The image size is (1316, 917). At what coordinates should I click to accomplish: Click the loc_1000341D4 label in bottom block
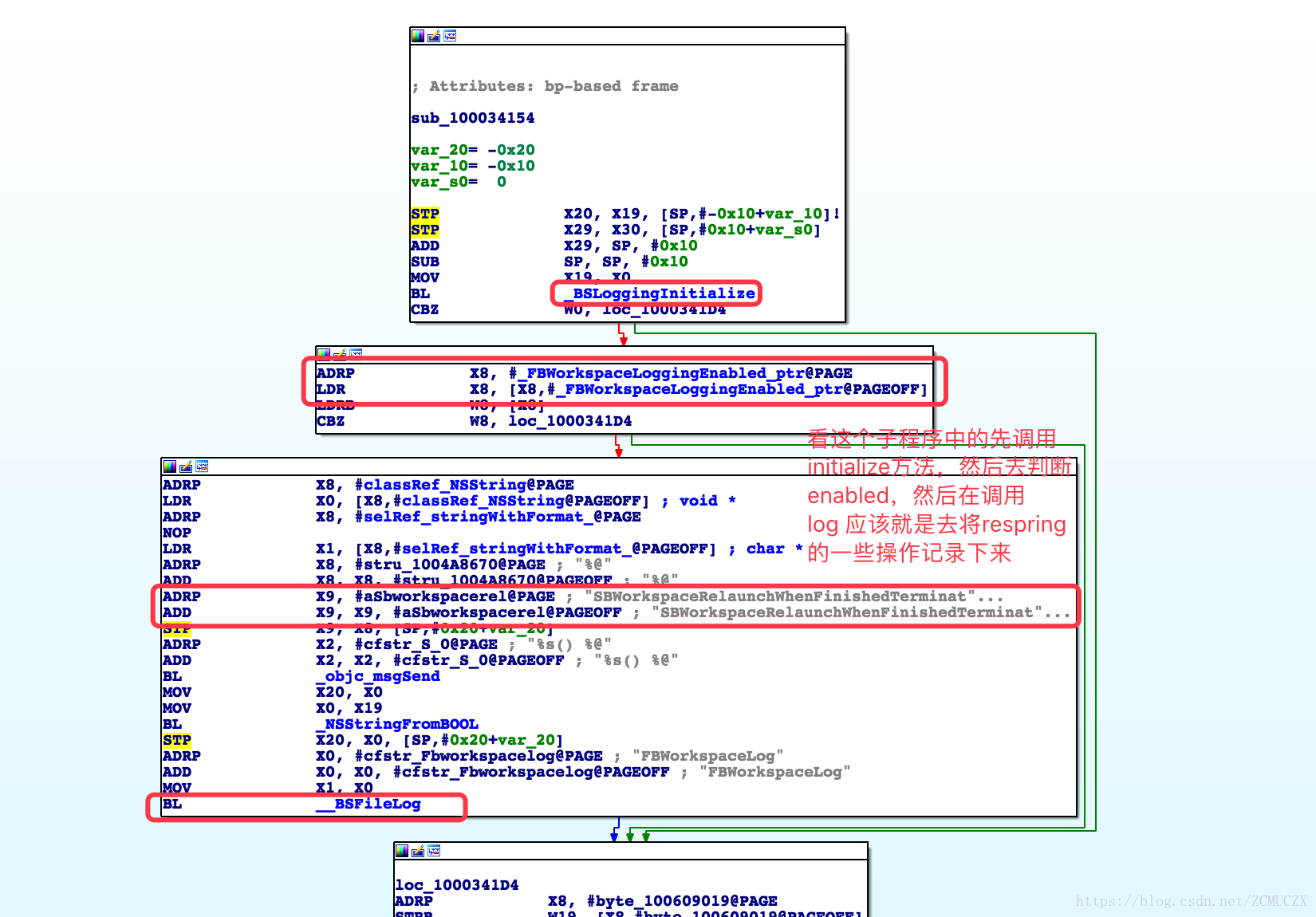[x=457, y=885]
